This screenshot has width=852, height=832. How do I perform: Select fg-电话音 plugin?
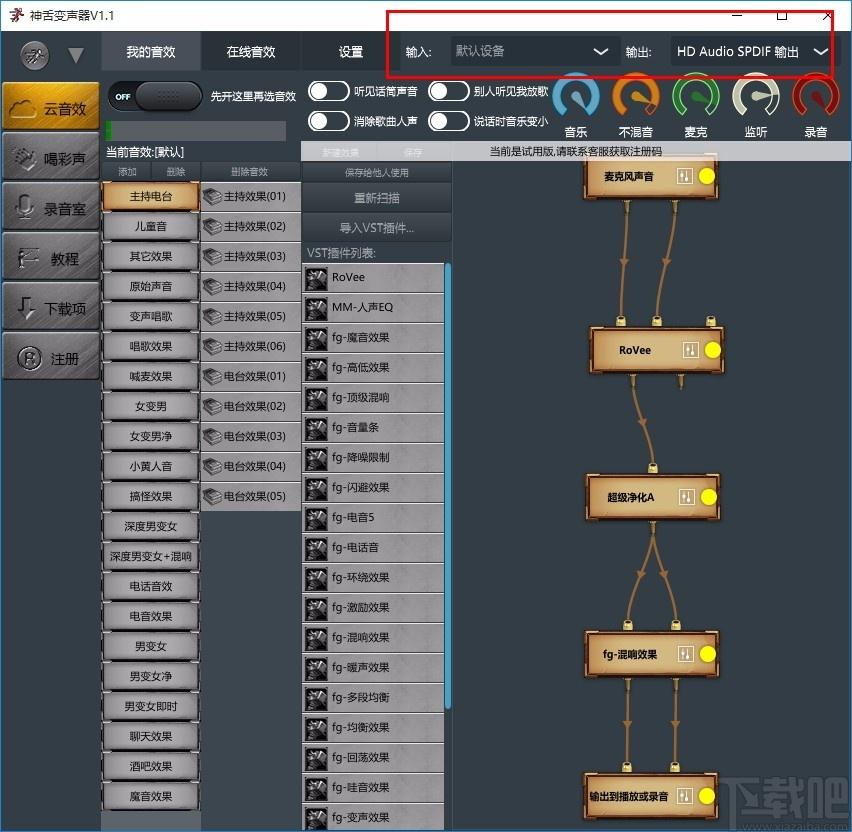click(x=373, y=548)
